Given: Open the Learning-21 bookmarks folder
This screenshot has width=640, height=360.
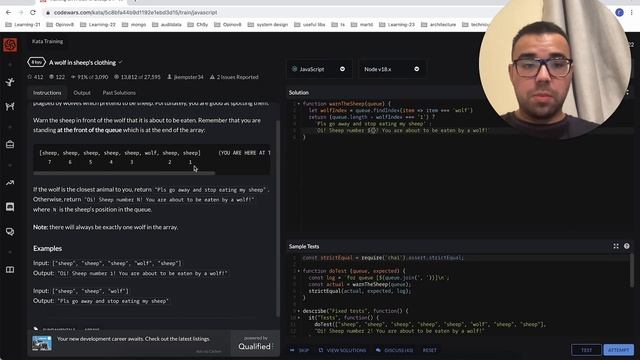Looking at the screenshot, I should (23, 24).
